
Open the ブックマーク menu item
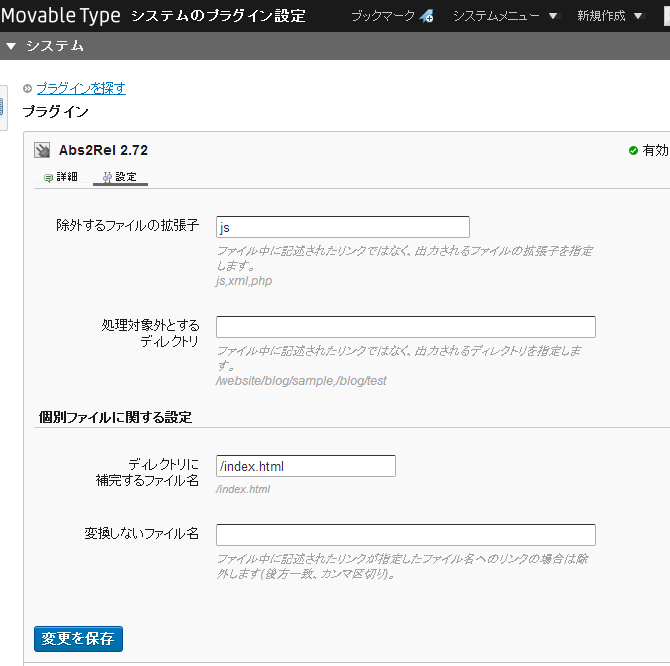click(x=392, y=16)
